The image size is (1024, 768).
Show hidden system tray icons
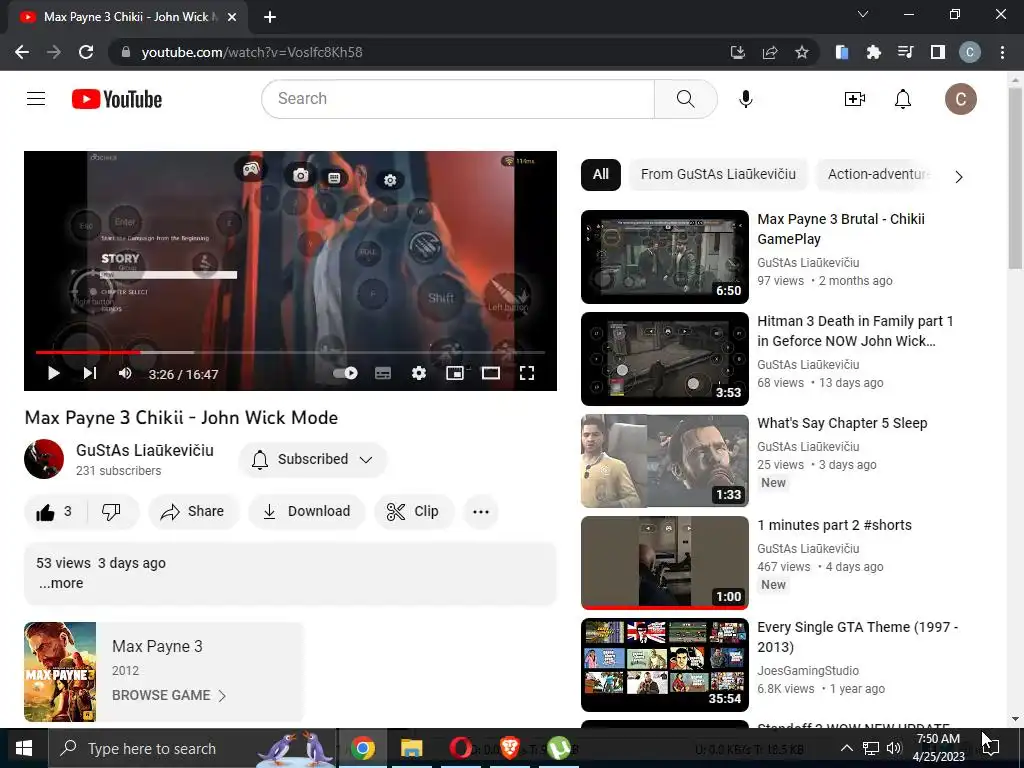(846, 748)
